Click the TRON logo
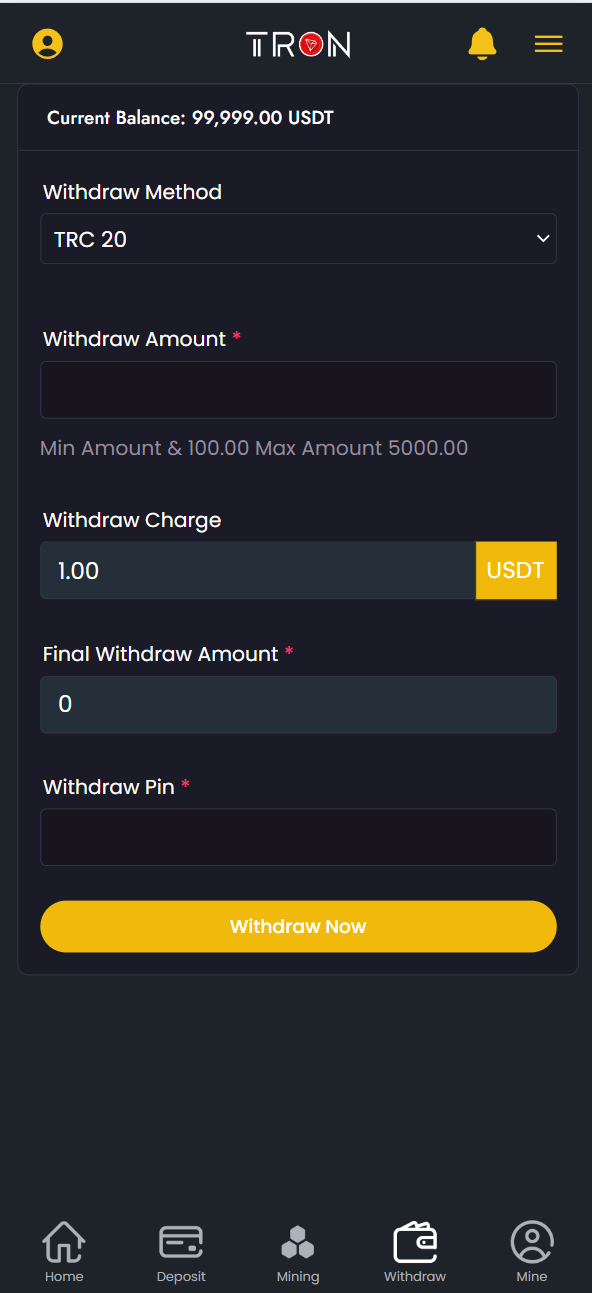This screenshot has width=592, height=1293. click(x=298, y=44)
